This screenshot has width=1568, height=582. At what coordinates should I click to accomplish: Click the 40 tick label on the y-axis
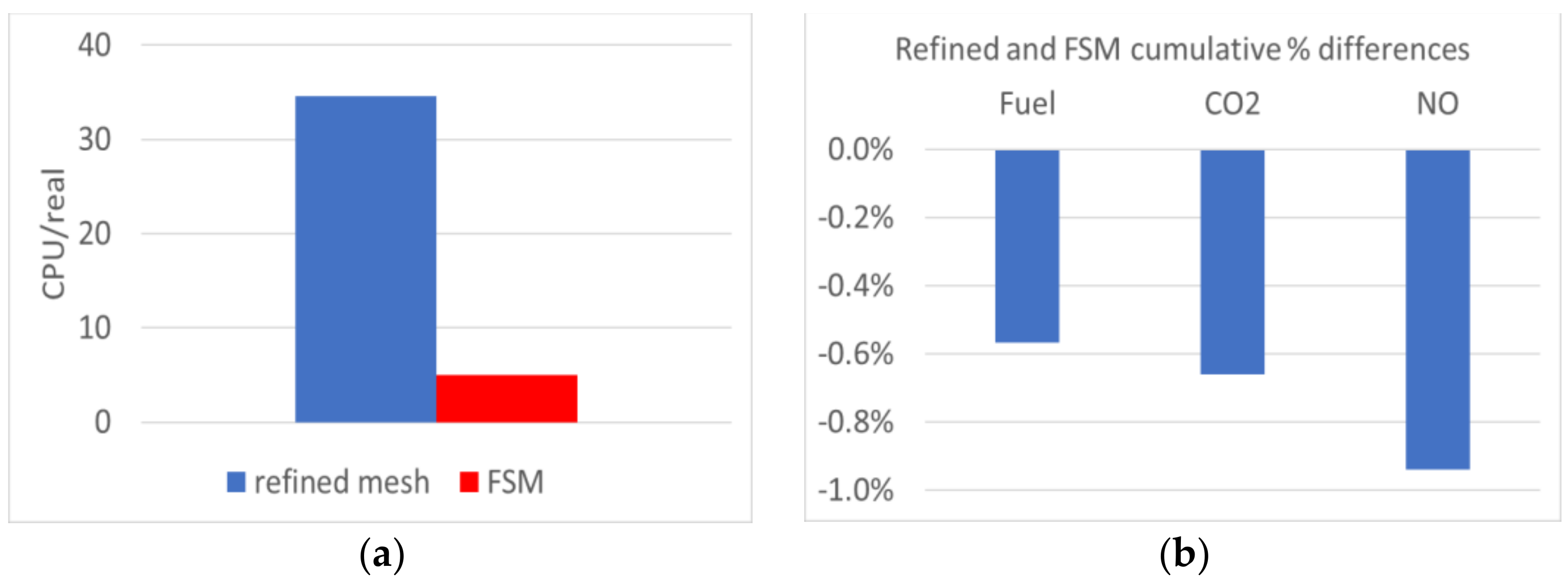[x=95, y=45]
